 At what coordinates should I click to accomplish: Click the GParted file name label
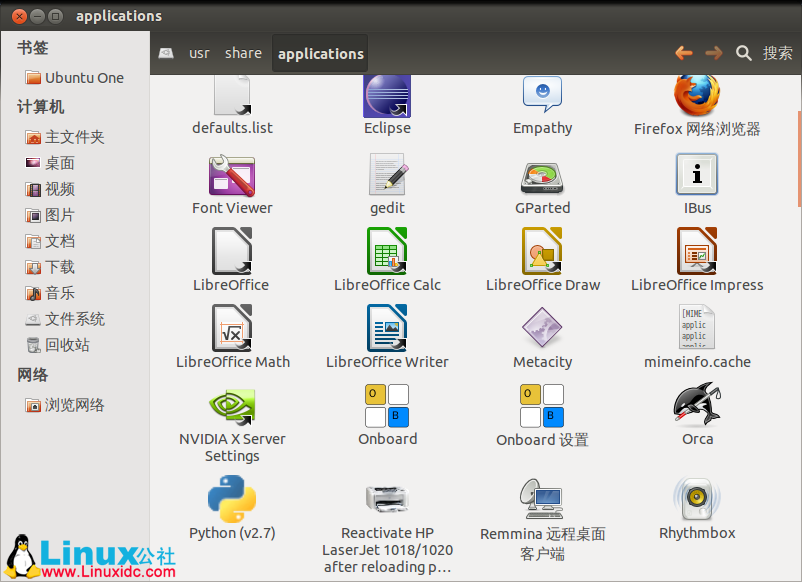[542, 208]
